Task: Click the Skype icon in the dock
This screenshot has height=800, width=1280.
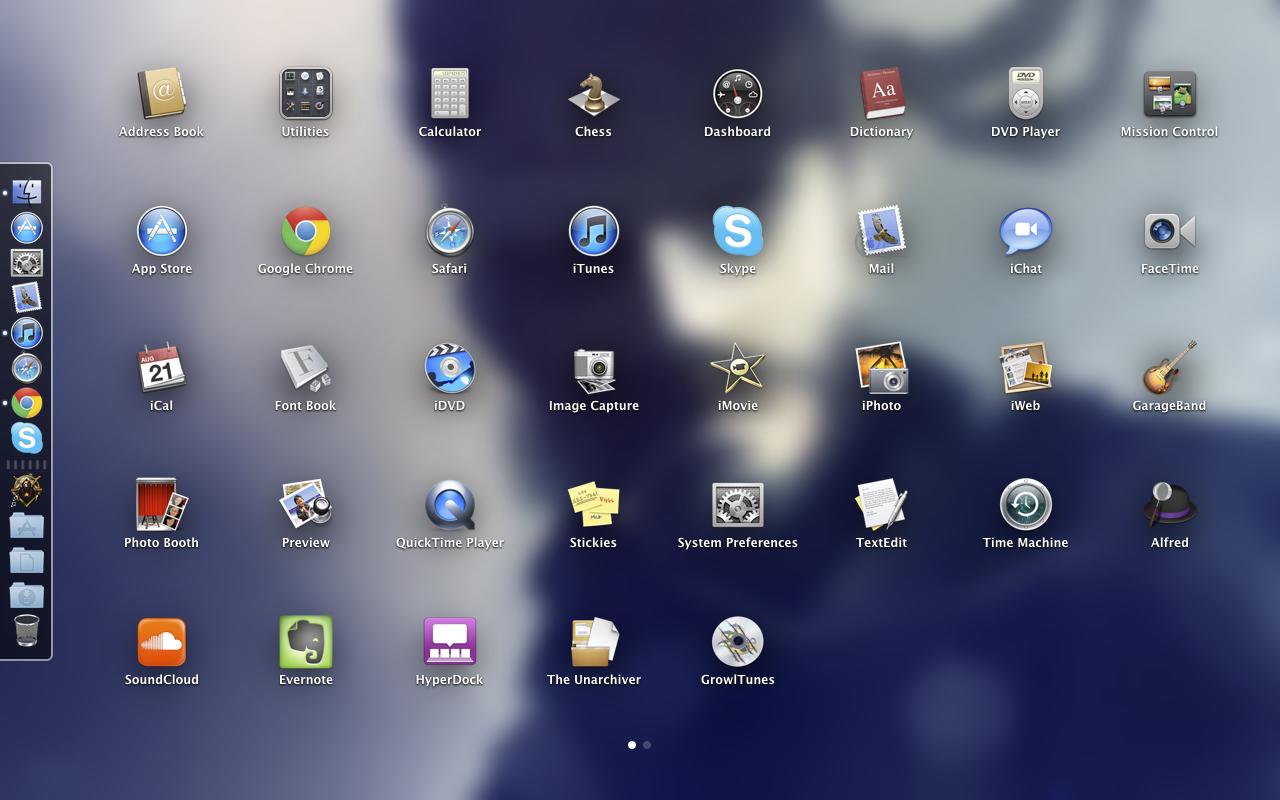Action: point(27,438)
